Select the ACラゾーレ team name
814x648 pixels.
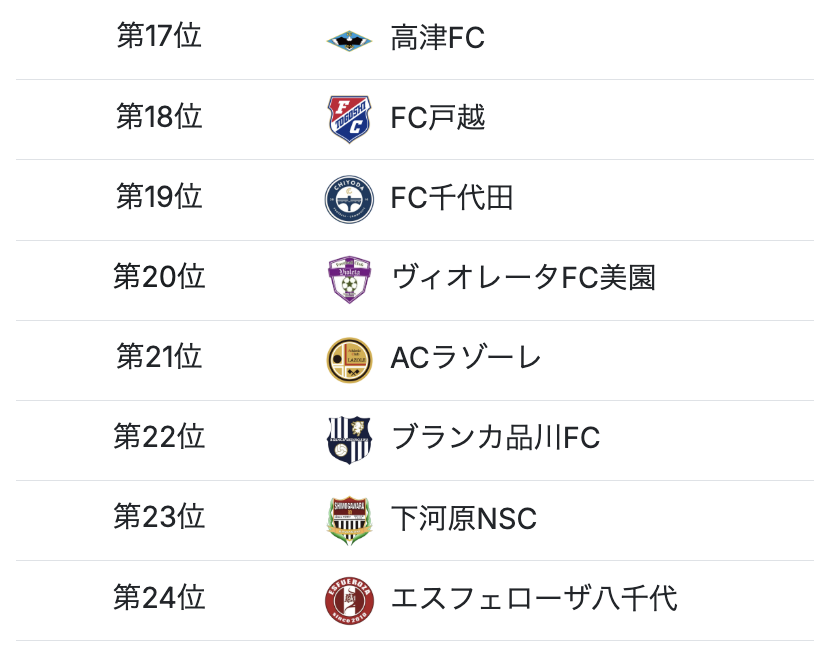click(x=466, y=358)
